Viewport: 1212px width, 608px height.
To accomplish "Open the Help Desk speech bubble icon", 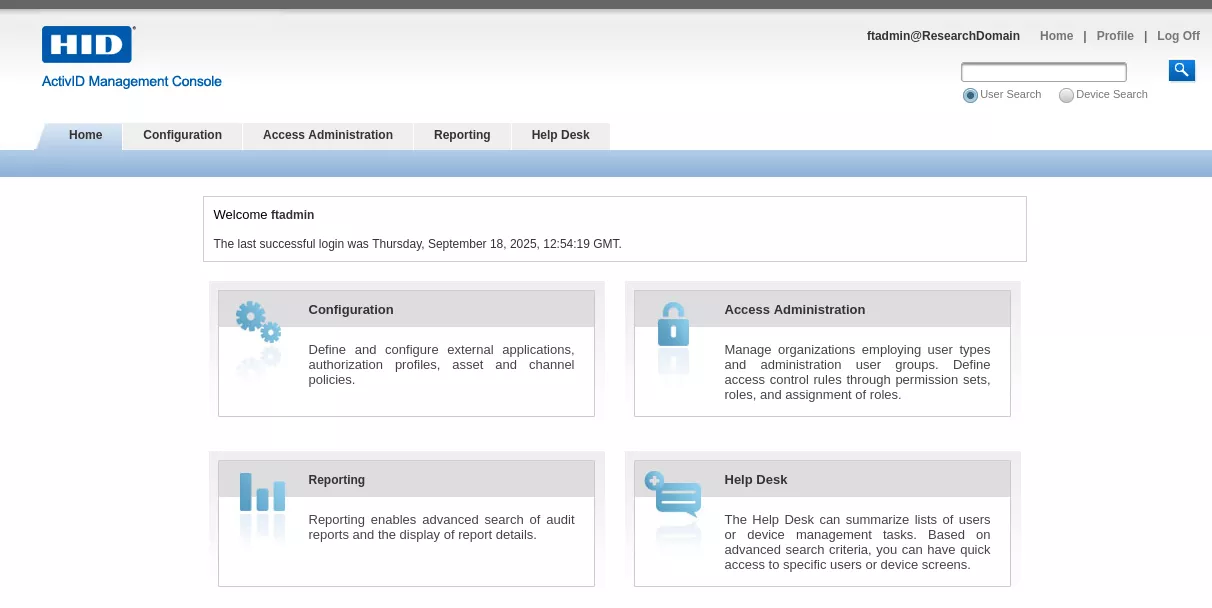I will pos(673,500).
